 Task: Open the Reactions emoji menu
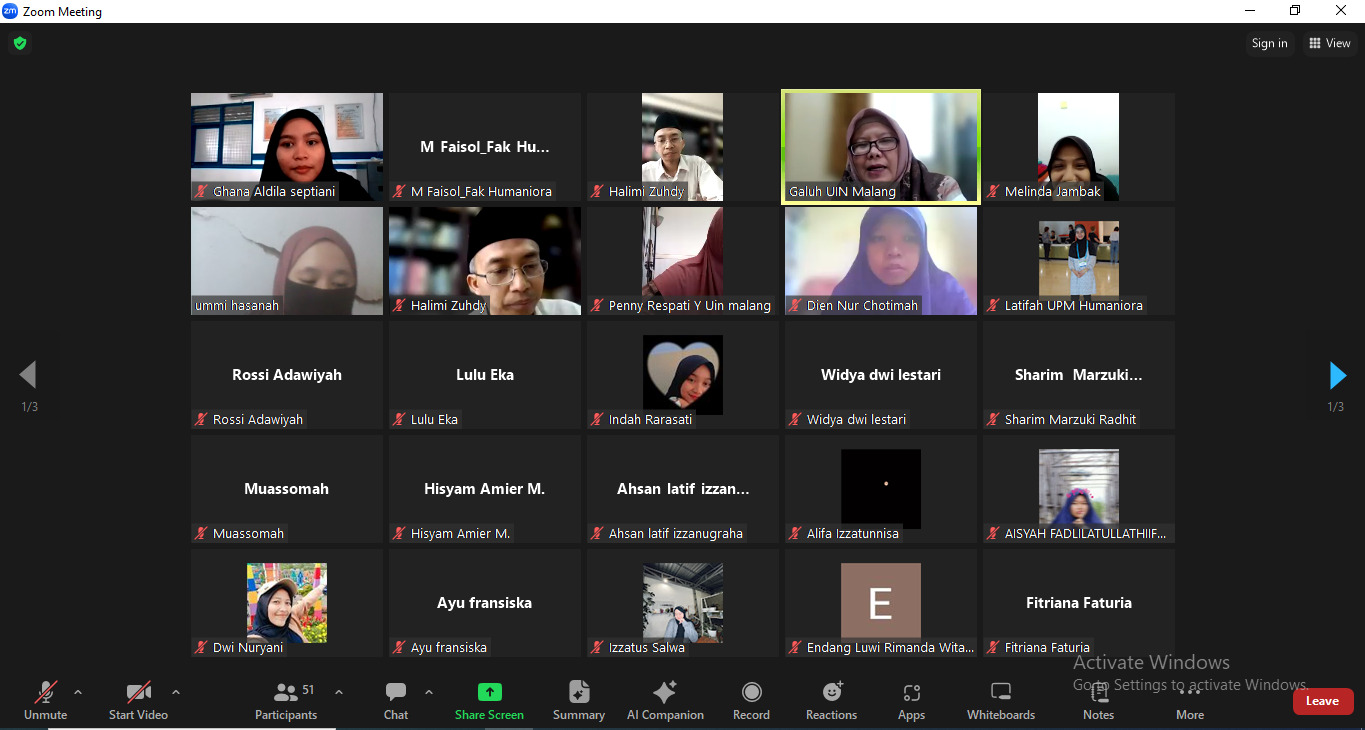[x=832, y=693]
